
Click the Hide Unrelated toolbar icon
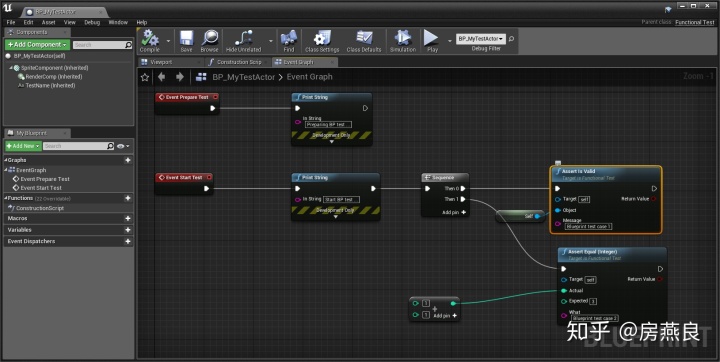click(243, 38)
